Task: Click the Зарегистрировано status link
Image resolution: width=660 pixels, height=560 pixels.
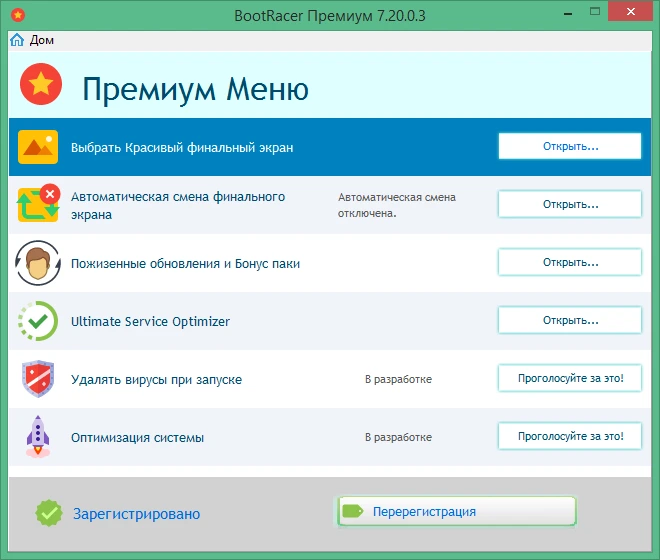Action: pyautogui.click(x=136, y=514)
